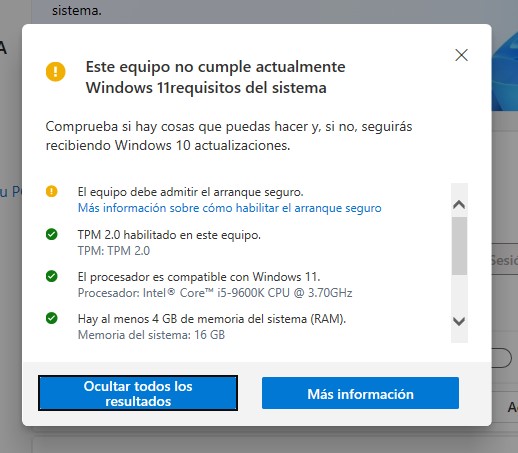
Task: Click the results list scrollbar thumb
Action: (459, 246)
